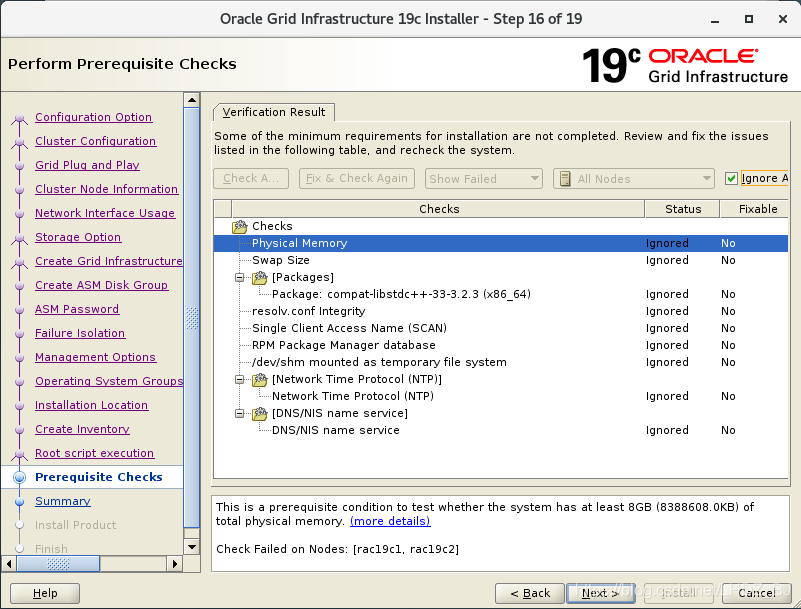Image resolution: width=801 pixels, height=609 pixels.
Task: Click the vertical scrollbar down arrow
Action: [193, 546]
